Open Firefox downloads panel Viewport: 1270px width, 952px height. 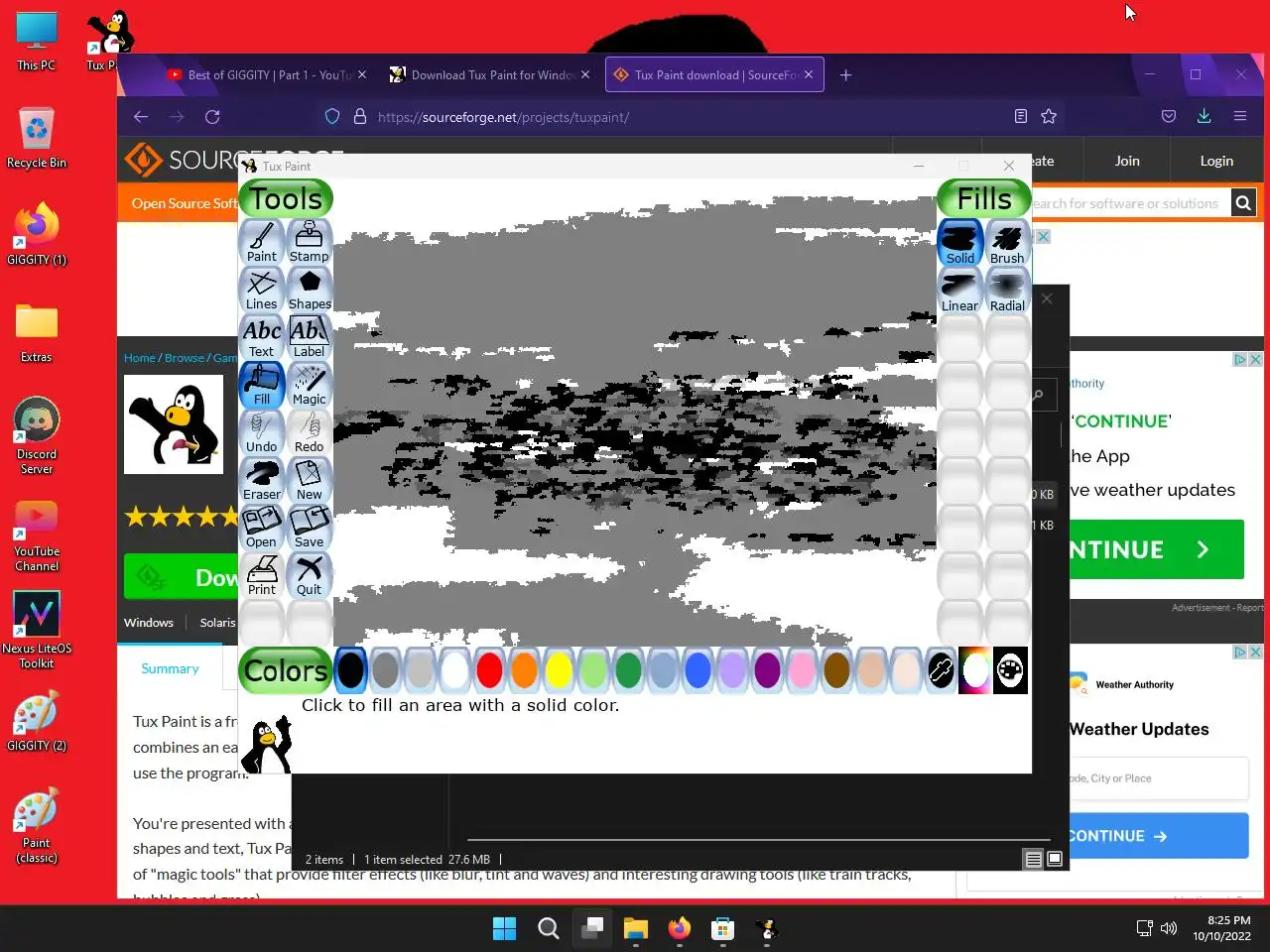pos(1204,116)
